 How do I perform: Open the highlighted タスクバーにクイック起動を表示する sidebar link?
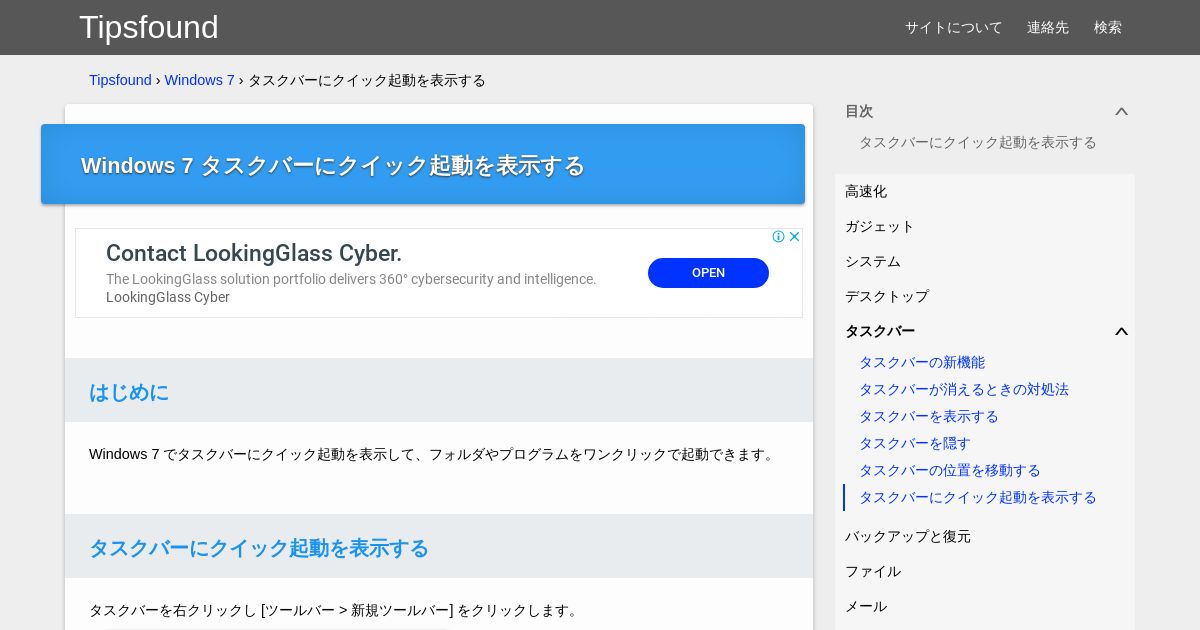978,497
